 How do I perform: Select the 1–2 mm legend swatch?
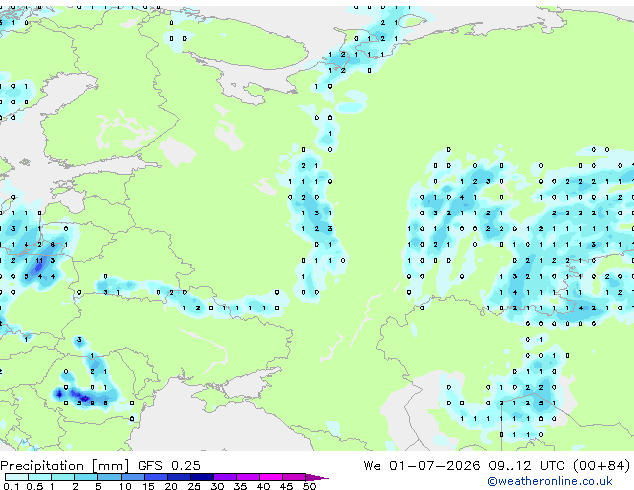[63, 477]
